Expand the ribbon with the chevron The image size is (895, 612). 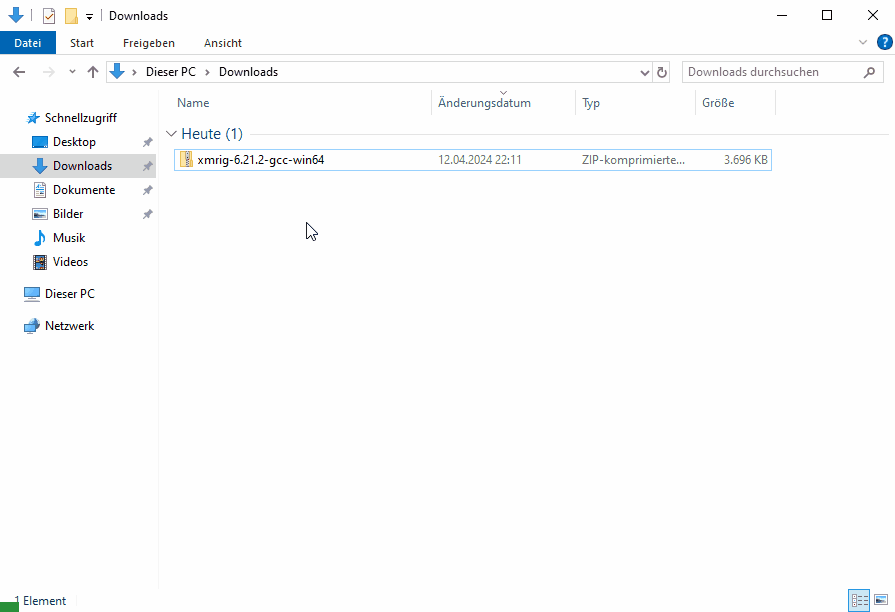coord(862,42)
